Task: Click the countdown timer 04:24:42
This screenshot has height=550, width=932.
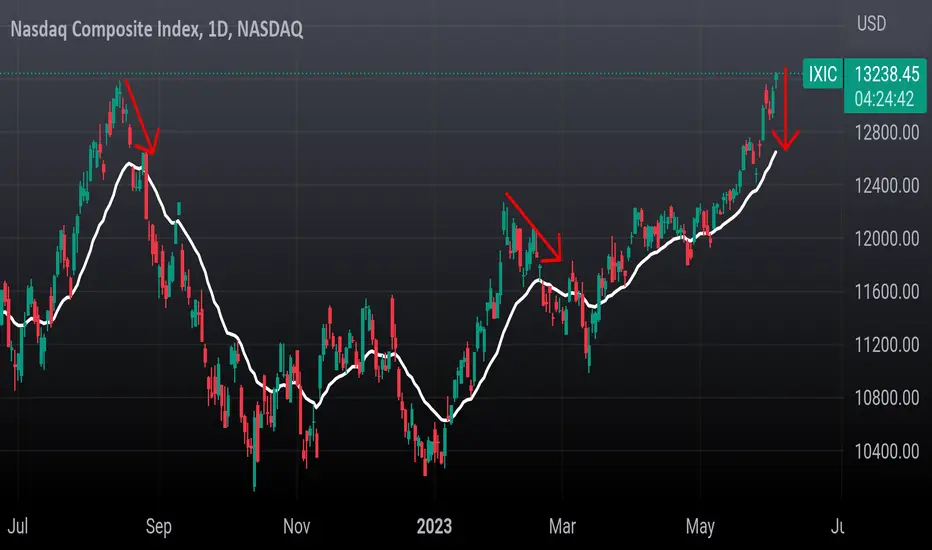Action: pos(884,99)
